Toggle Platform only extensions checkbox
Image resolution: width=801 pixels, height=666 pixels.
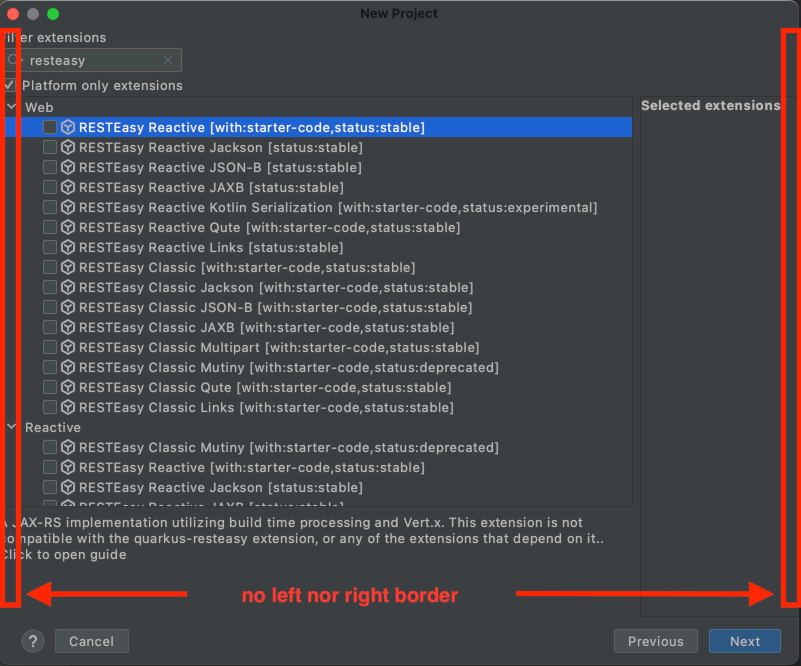(10, 85)
